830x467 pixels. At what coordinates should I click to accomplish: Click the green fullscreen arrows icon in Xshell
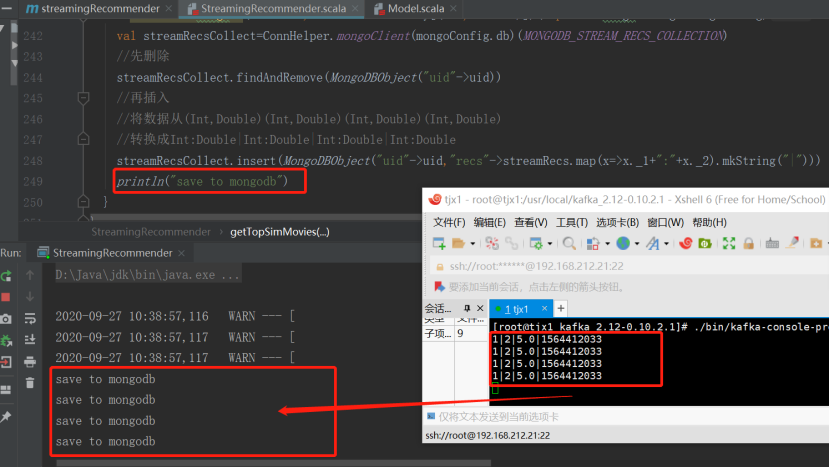pyautogui.click(x=729, y=244)
